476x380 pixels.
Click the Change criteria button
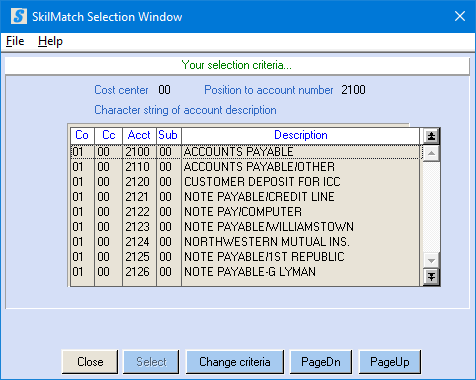(x=235, y=362)
